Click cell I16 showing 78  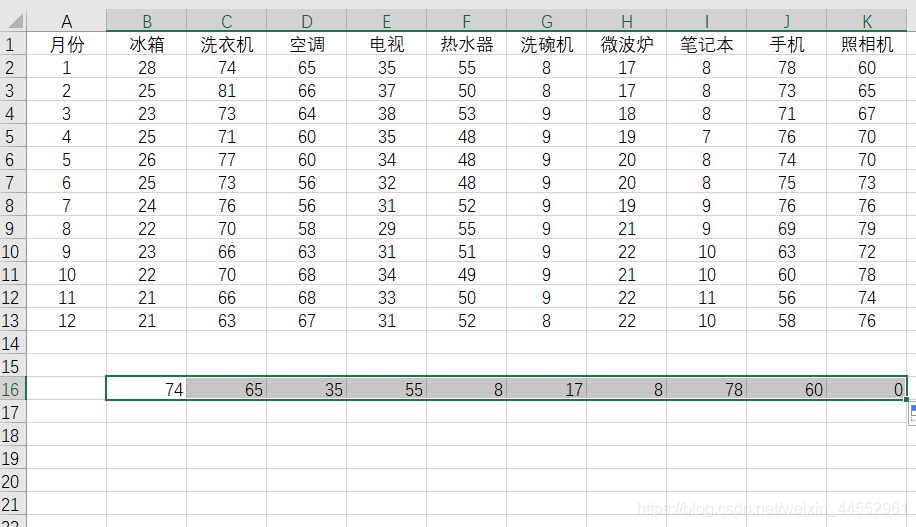point(707,390)
